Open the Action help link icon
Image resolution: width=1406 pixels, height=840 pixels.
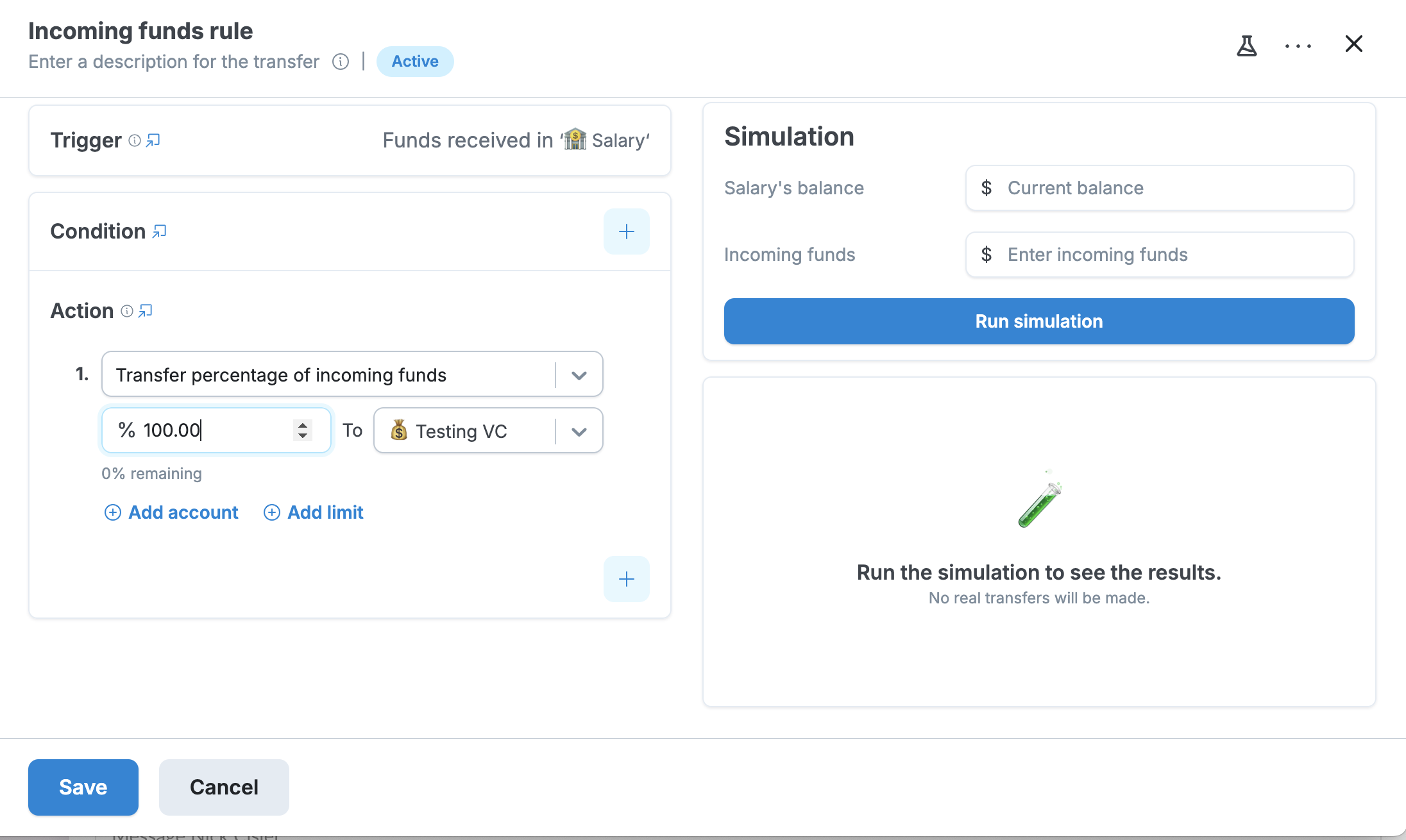146,311
